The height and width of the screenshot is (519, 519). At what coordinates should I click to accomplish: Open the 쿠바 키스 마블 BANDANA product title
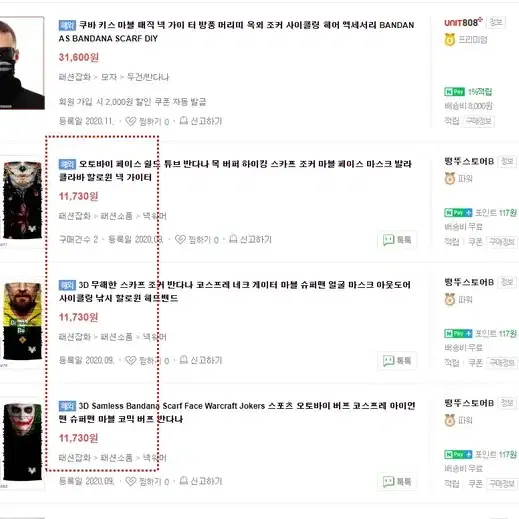pos(236,32)
